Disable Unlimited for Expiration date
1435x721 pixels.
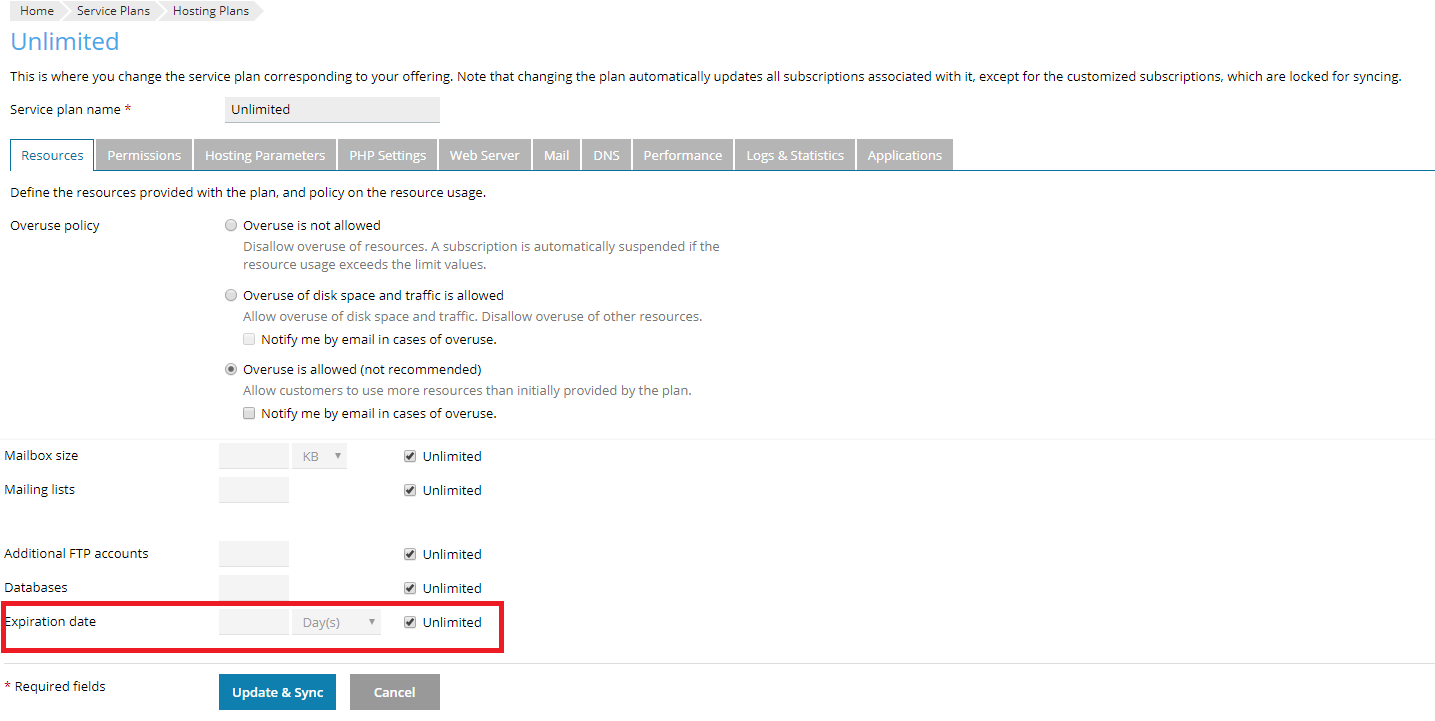click(410, 622)
